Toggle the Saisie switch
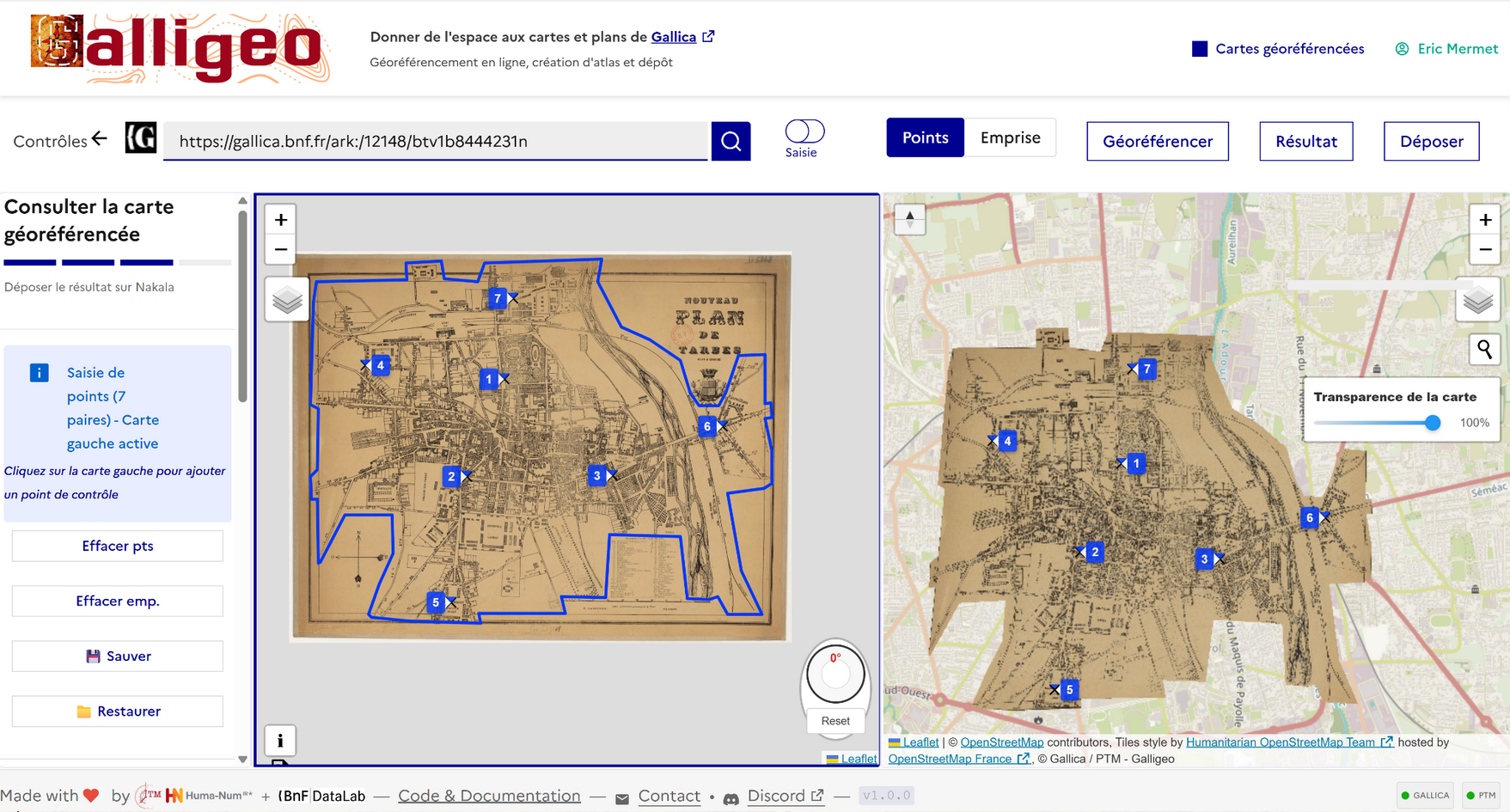1510x812 pixels. [x=804, y=131]
